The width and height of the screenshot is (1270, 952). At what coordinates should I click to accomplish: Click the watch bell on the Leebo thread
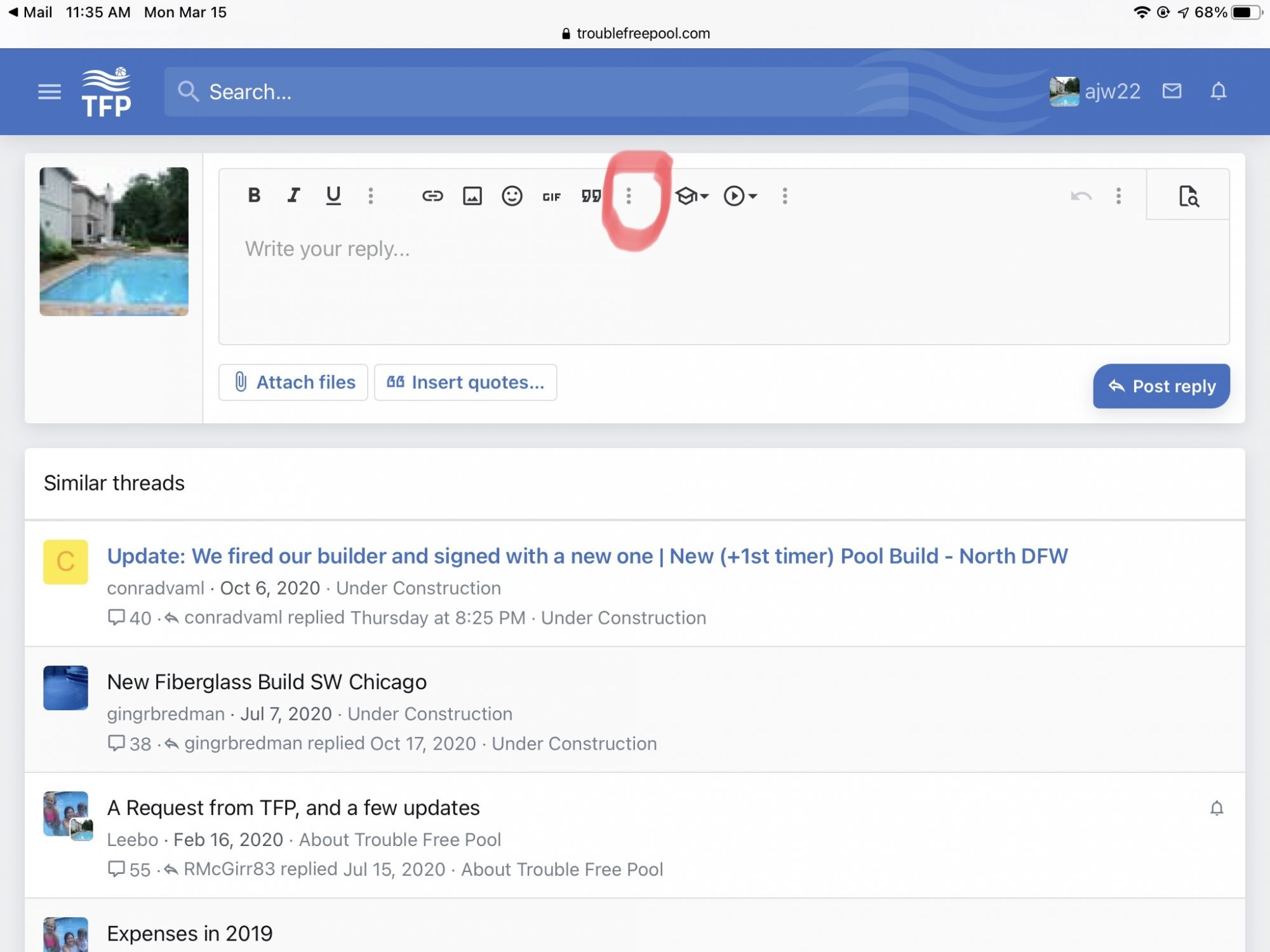coord(1217,808)
